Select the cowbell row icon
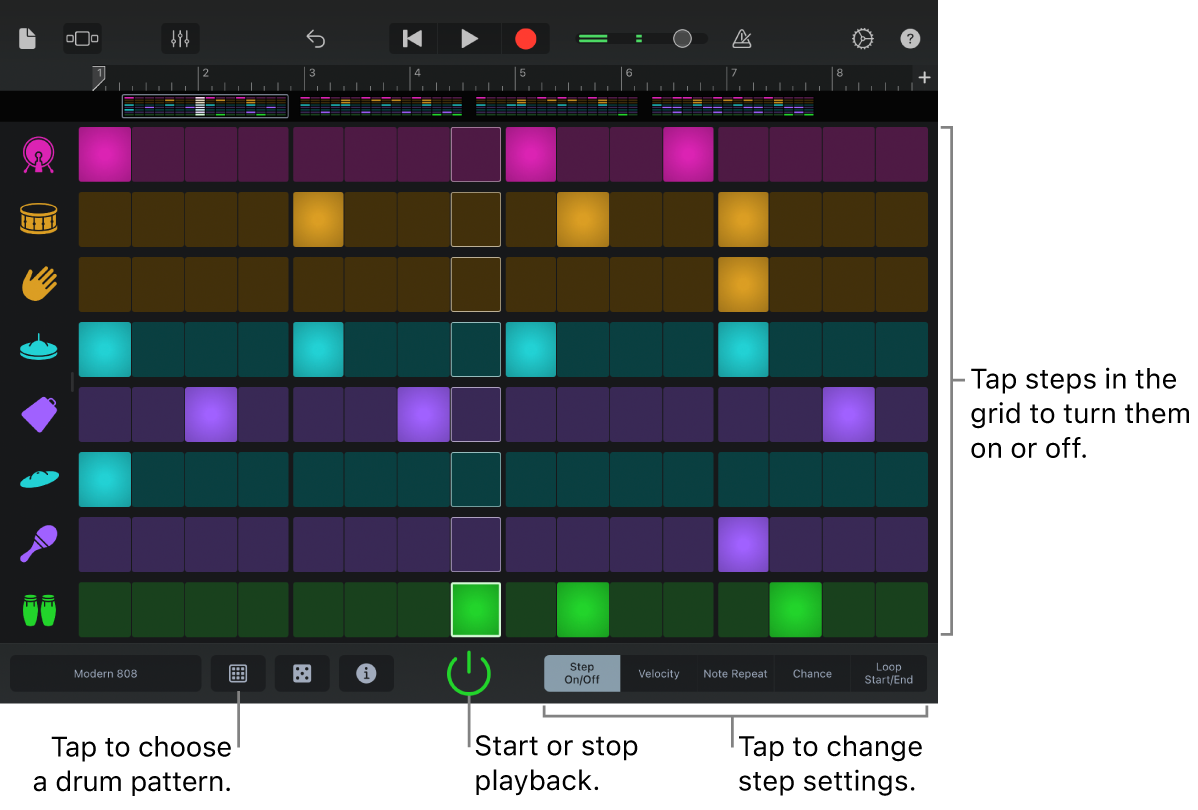Image resolution: width=1198 pixels, height=810 pixels. tap(37, 414)
